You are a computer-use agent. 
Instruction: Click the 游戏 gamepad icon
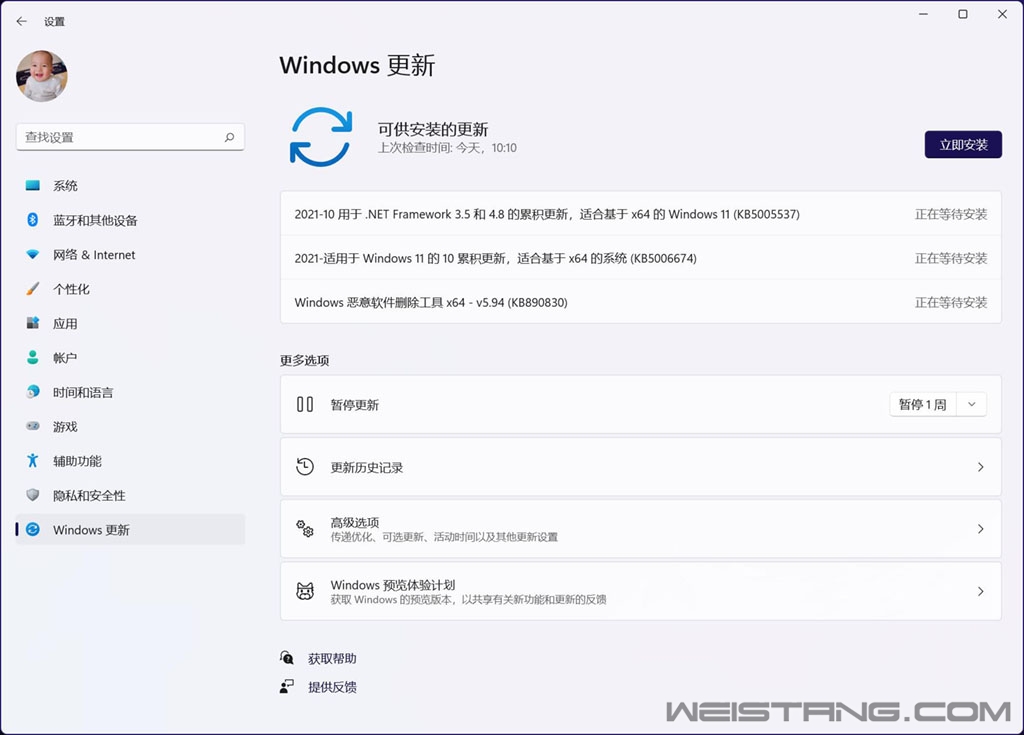click(x=33, y=426)
